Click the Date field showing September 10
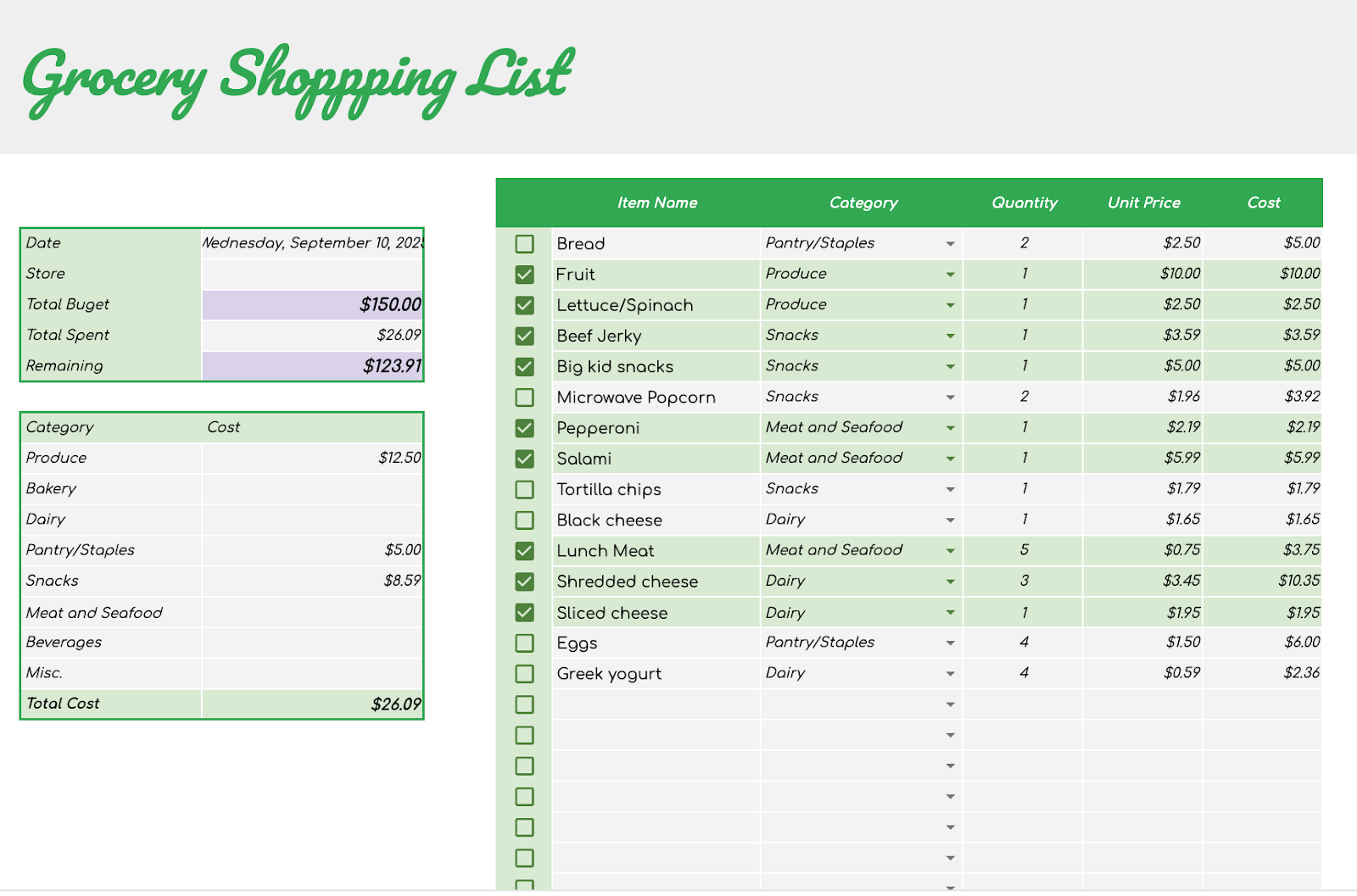 click(312, 242)
